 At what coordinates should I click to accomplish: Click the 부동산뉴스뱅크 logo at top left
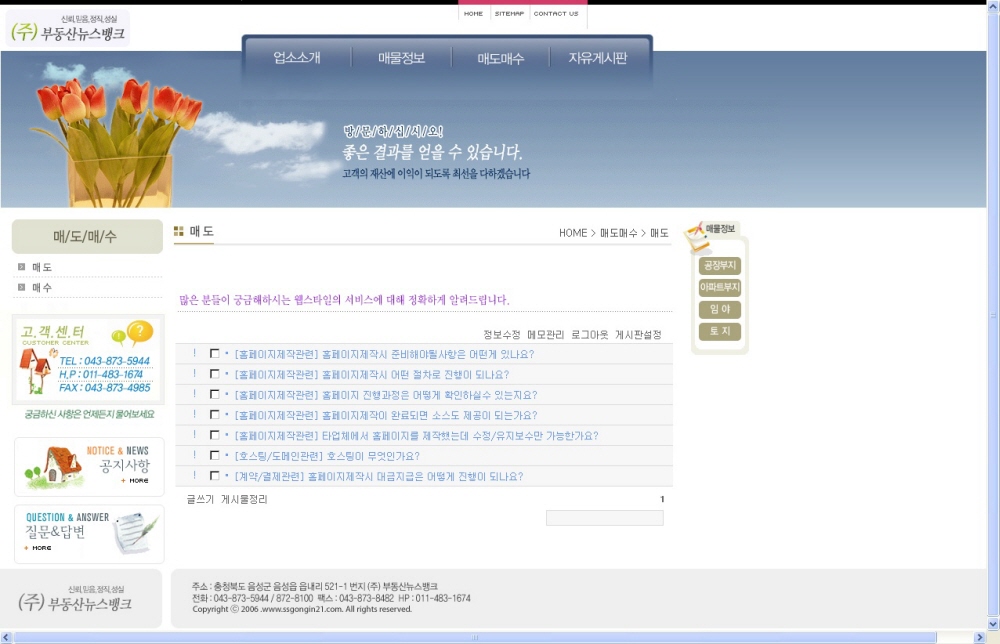click(x=69, y=30)
